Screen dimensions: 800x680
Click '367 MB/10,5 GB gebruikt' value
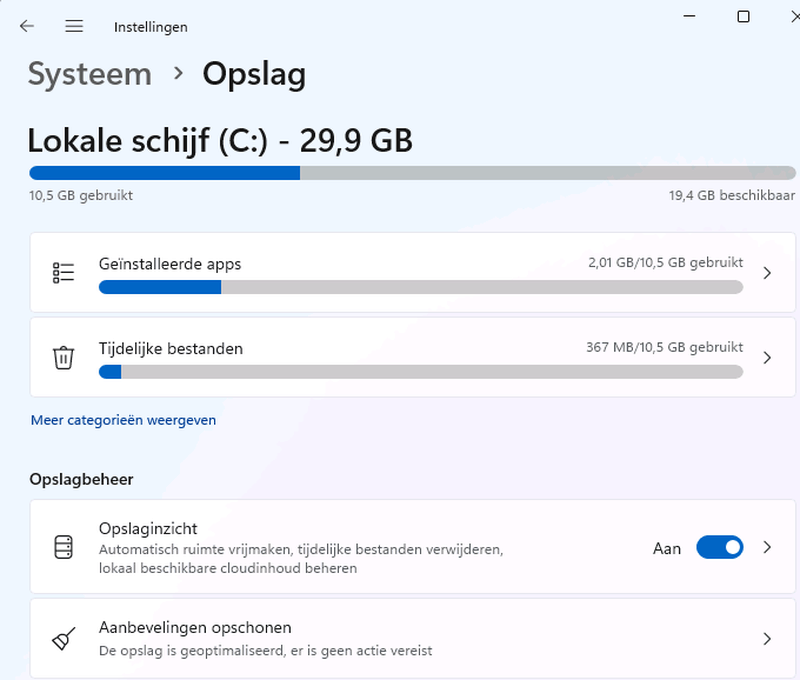[x=665, y=347]
